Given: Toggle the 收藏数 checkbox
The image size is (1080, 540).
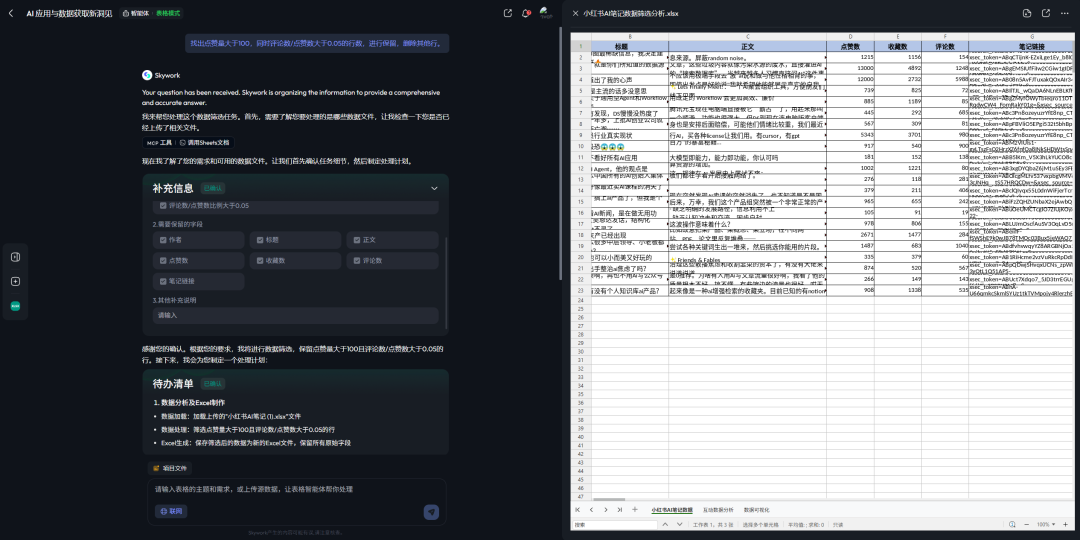Looking at the screenshot, I should point(260,260).
